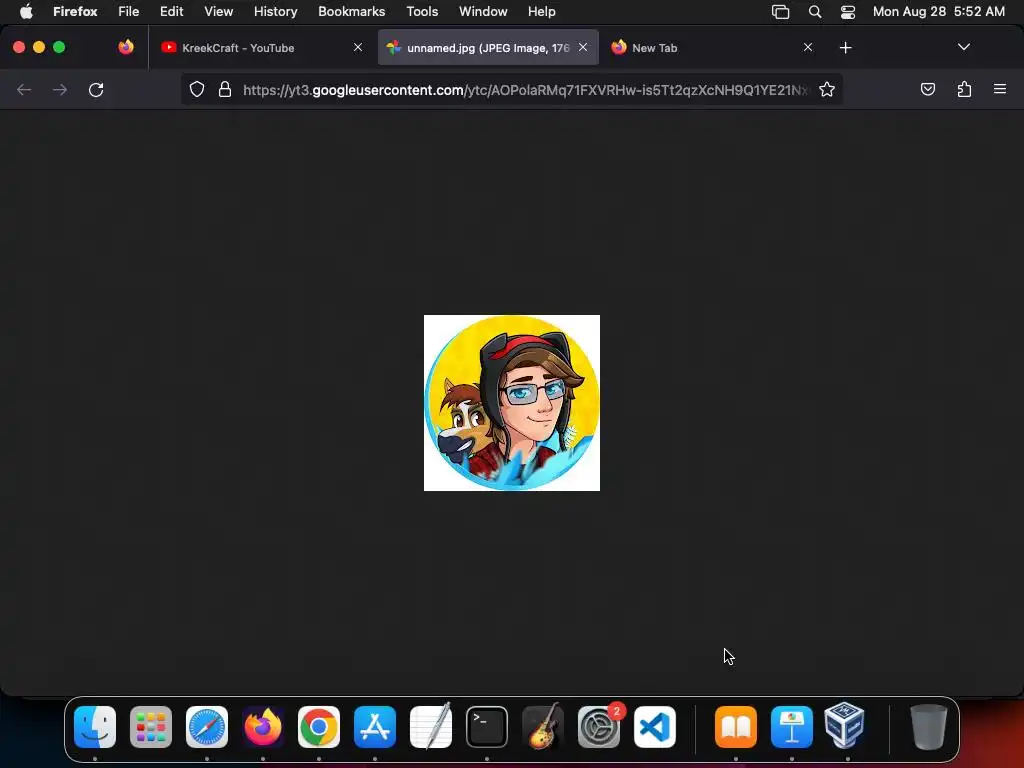Open the History menu
The width and height of the screenshot is (1024, 768).
tap(276, 12)
